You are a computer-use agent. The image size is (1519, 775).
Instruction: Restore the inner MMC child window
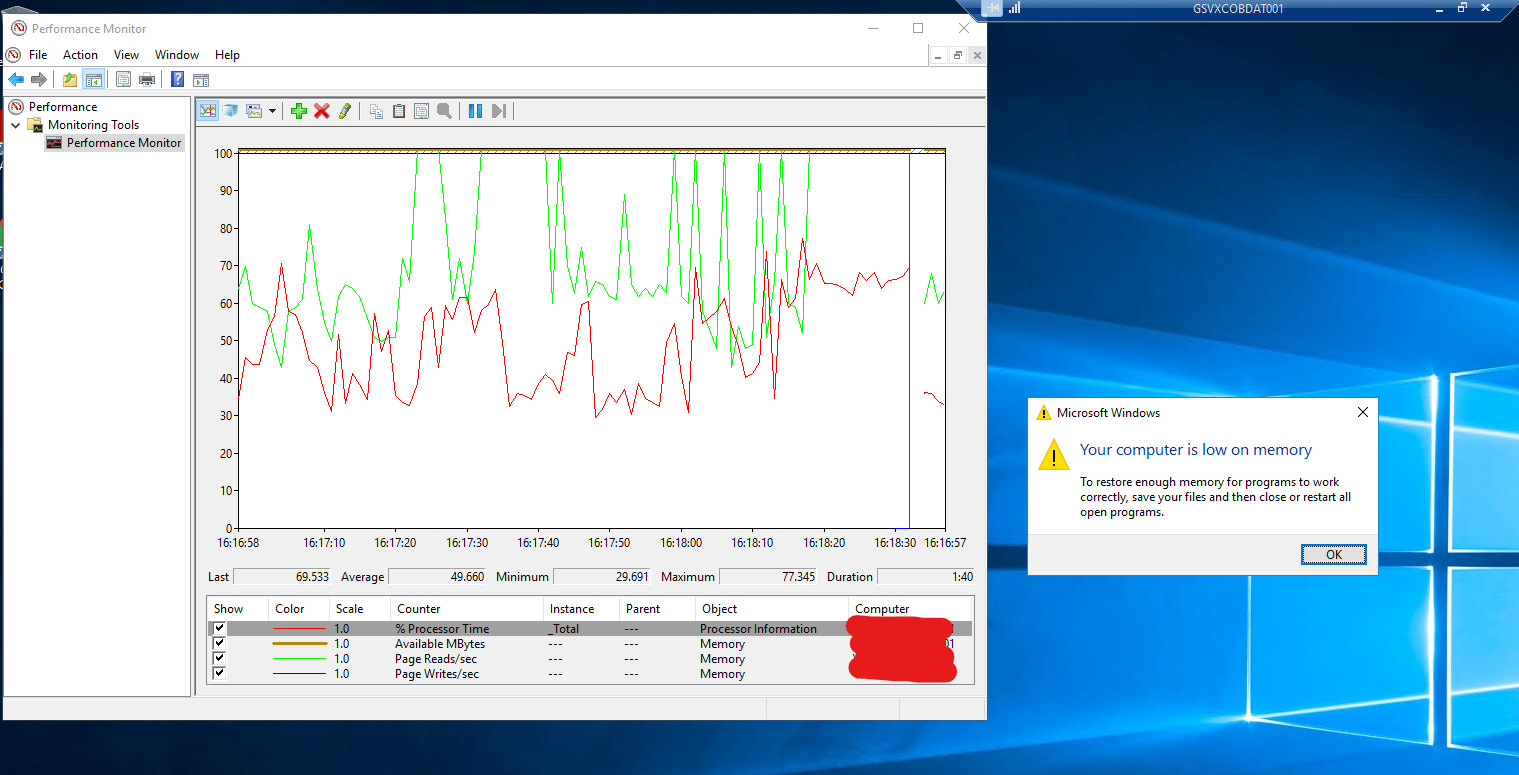(957, 55)
